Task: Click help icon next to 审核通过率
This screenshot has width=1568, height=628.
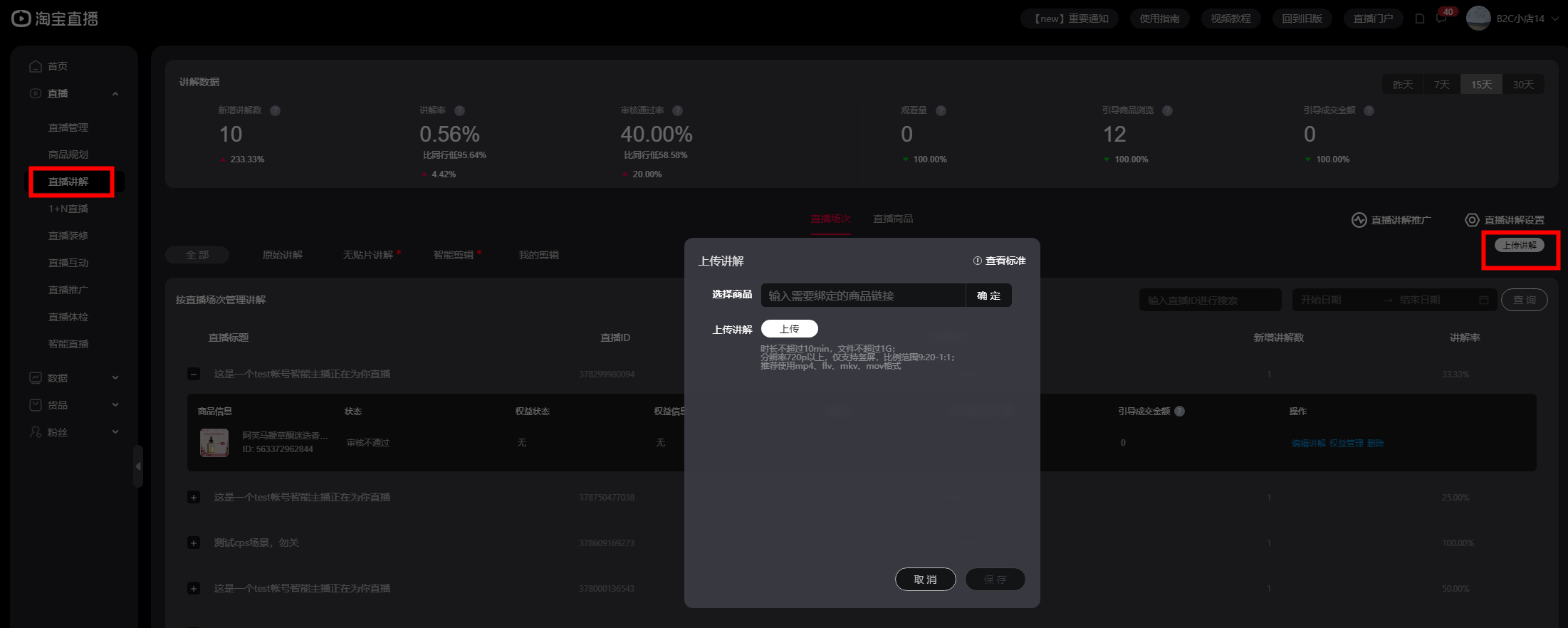Action: (x=677, y=110)
